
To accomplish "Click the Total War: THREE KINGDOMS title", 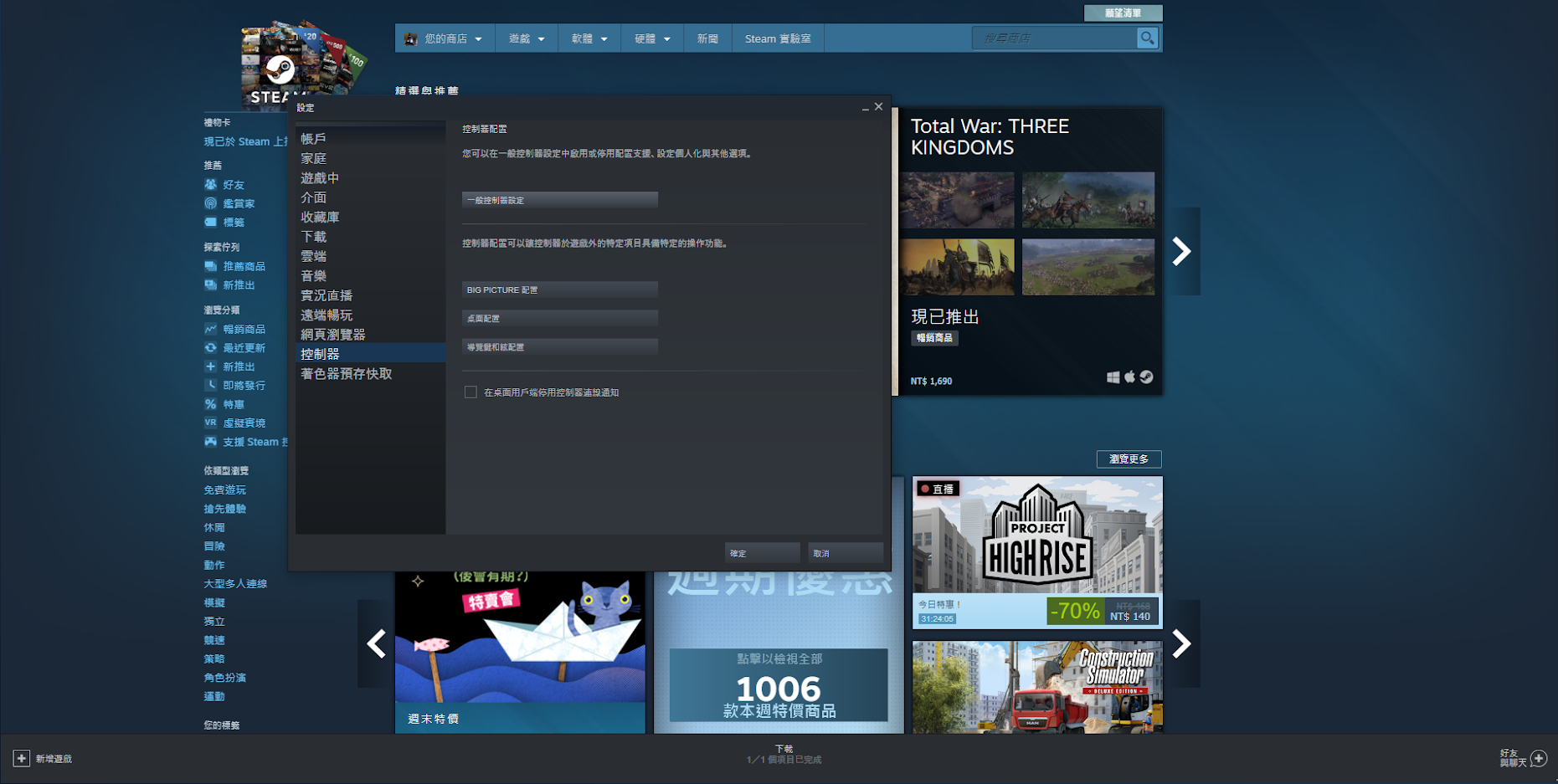I will 990,137.
